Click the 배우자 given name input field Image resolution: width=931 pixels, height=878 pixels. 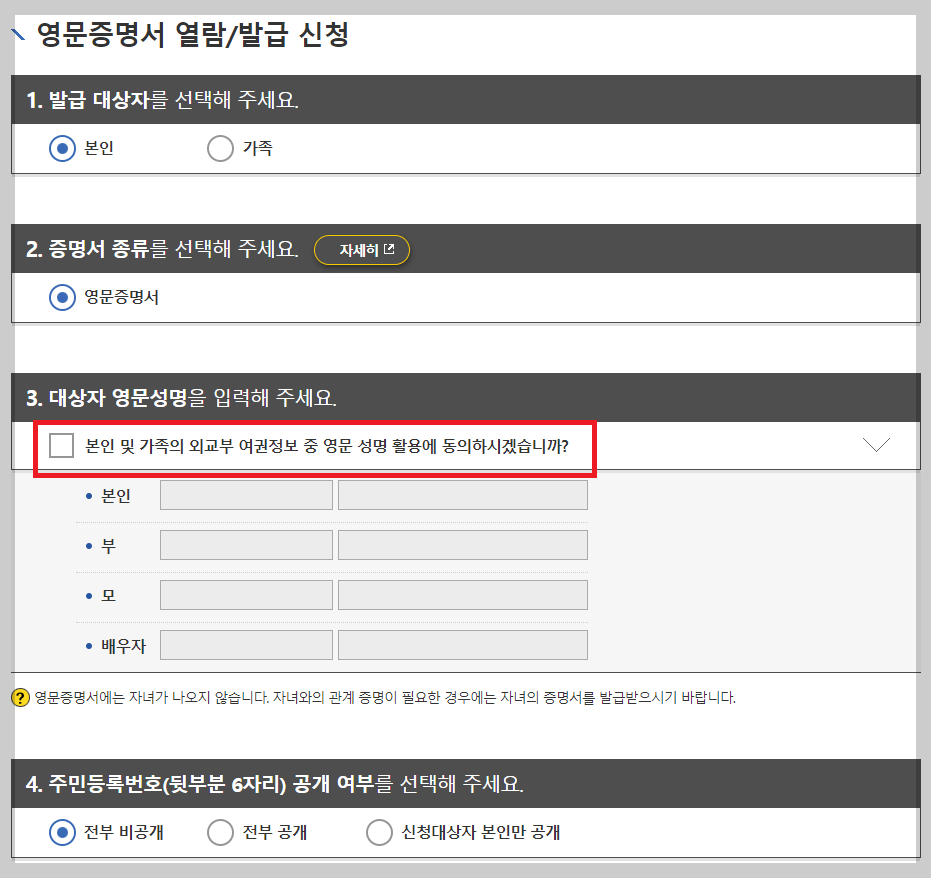coord(462,644)
